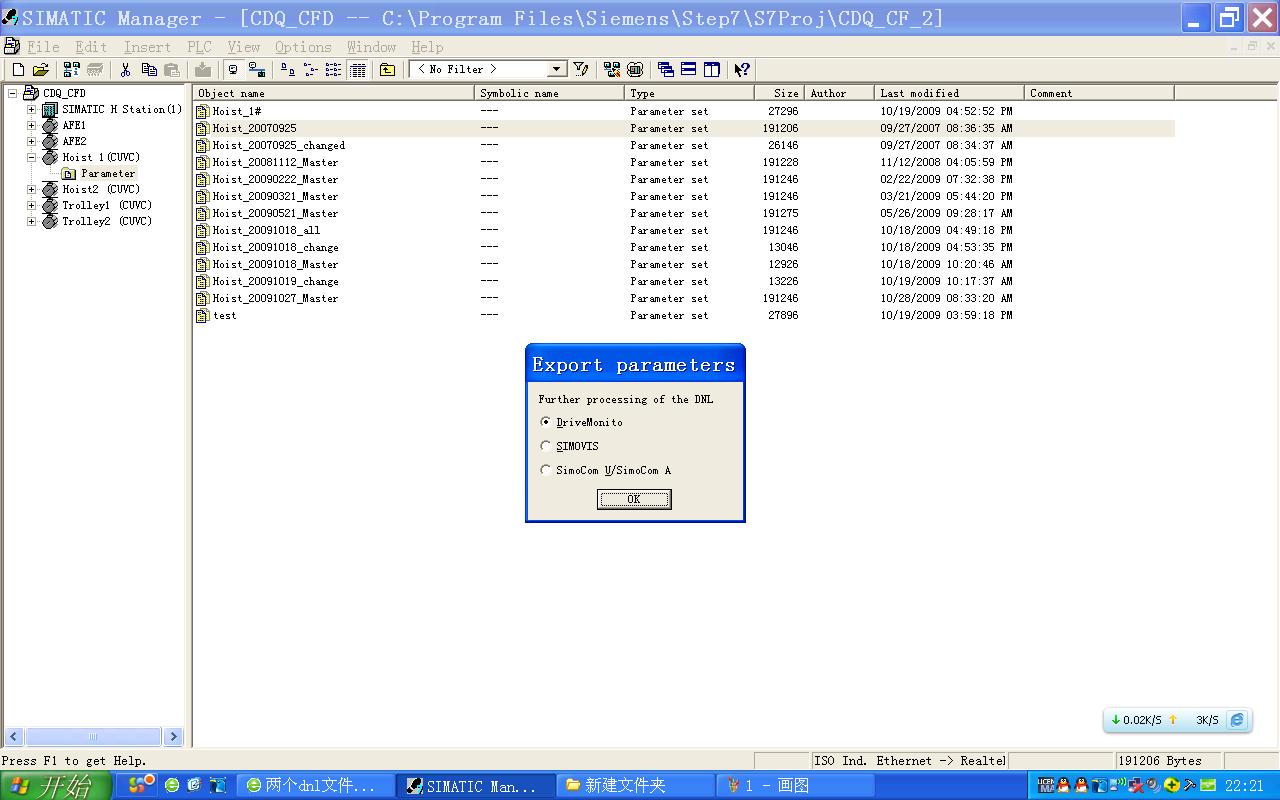The height and width of the screenshot is (800, 1280).
Task: Confirm export with the OK button
Action: click(x=634, y=499)
